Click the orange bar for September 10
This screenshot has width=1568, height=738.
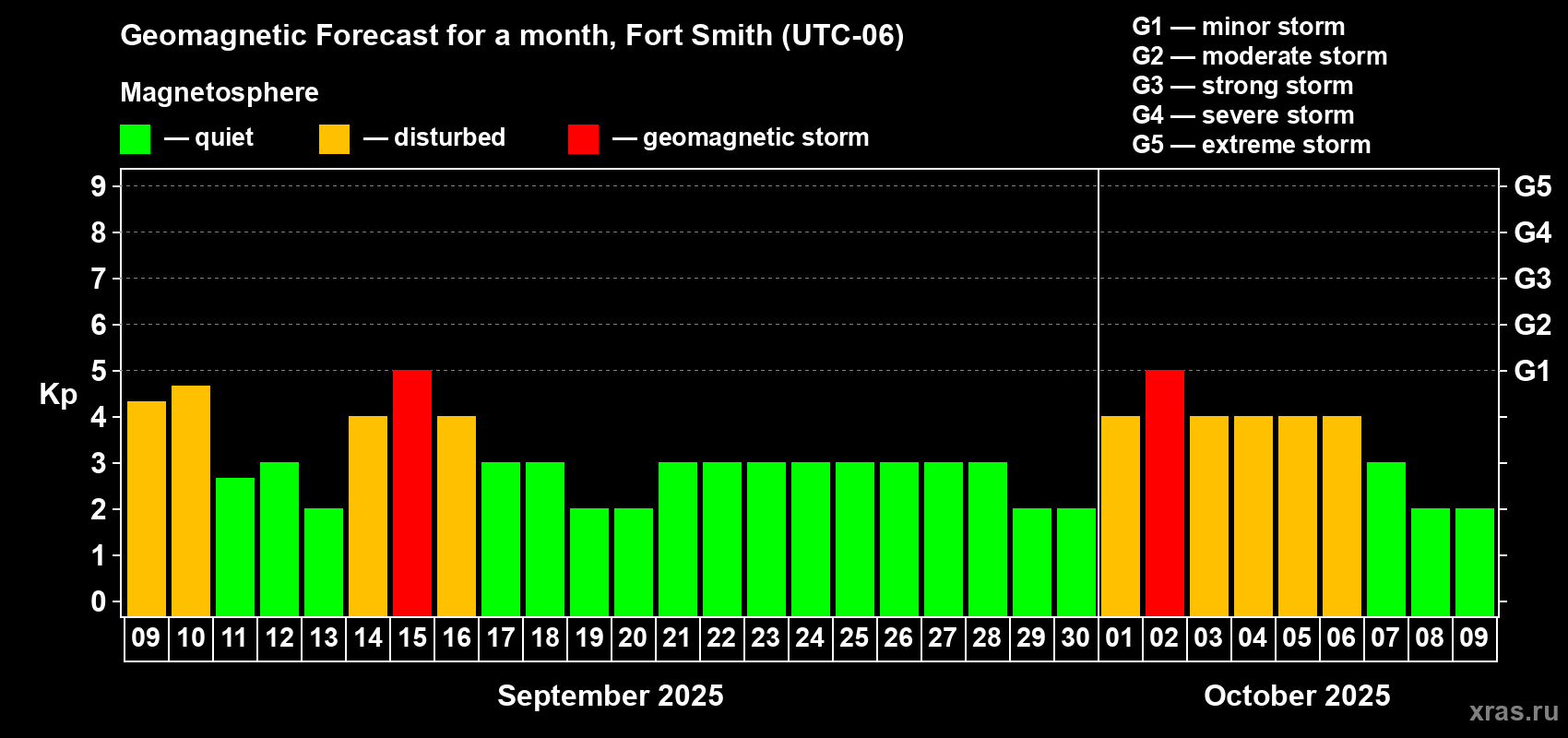(191, 501)
